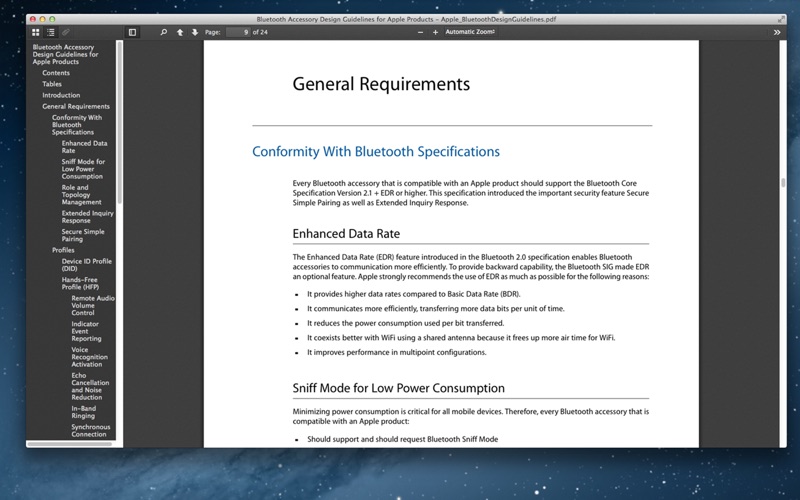Go to next page arrow

pos(195,32)
